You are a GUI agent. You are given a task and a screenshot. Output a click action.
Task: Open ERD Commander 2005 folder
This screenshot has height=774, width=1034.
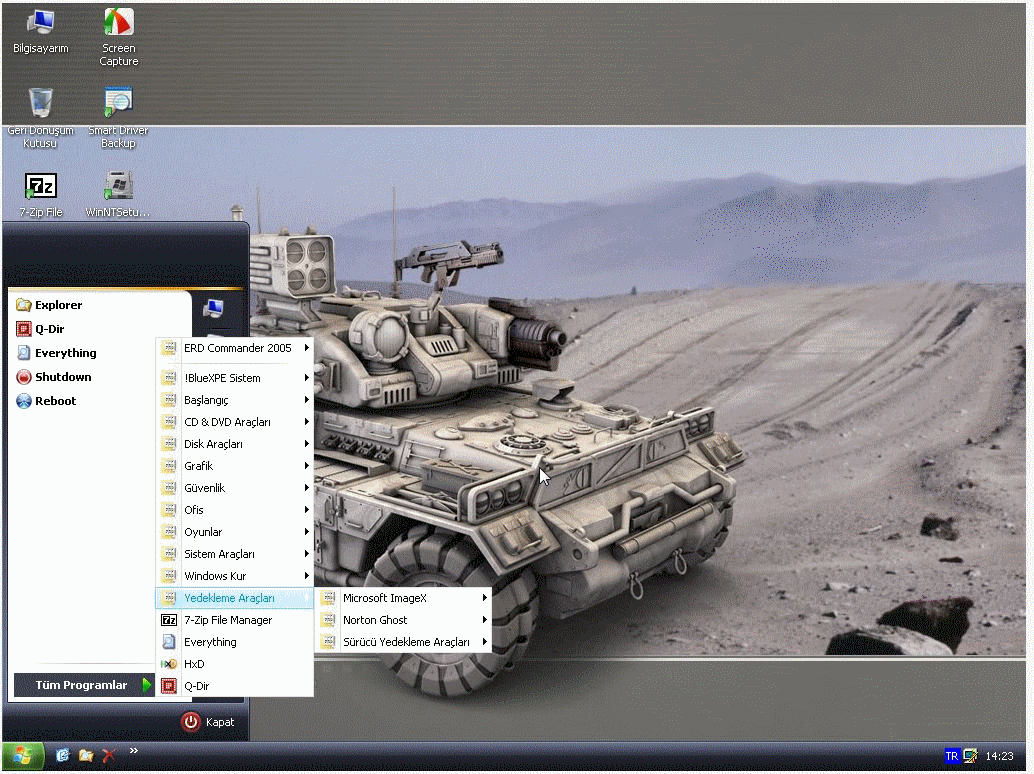tap(234, 347)
